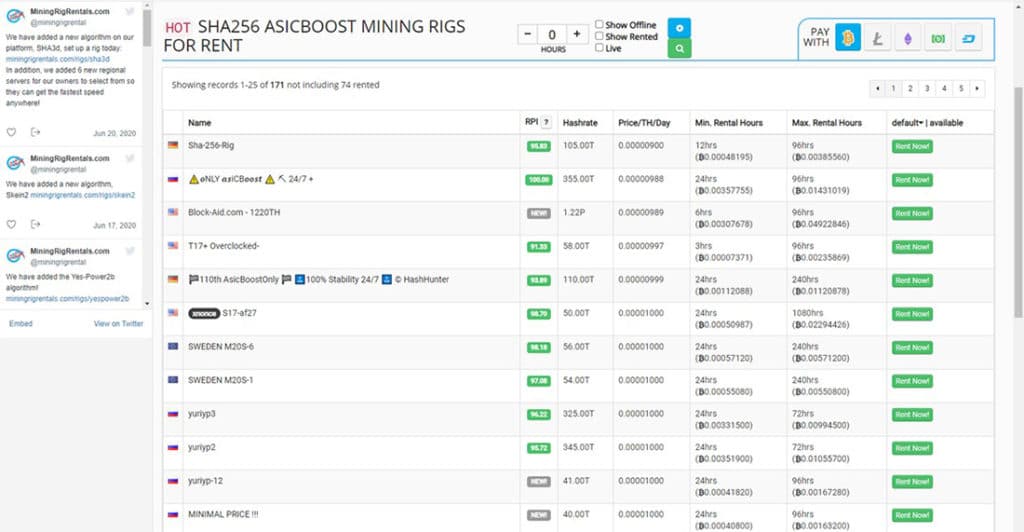Image resolution: width=1024 pixels, height=532 pixels.
Task: Click the RPI help question mark icon
Action: point(546,123)
